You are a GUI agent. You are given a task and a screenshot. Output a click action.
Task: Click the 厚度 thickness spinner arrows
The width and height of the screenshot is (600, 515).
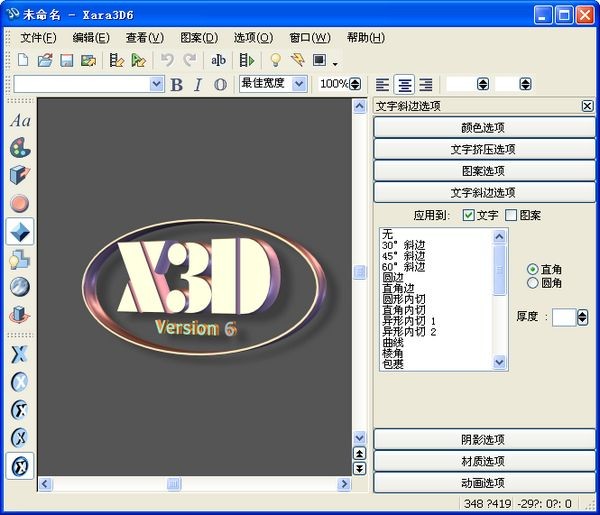(582, 317)
